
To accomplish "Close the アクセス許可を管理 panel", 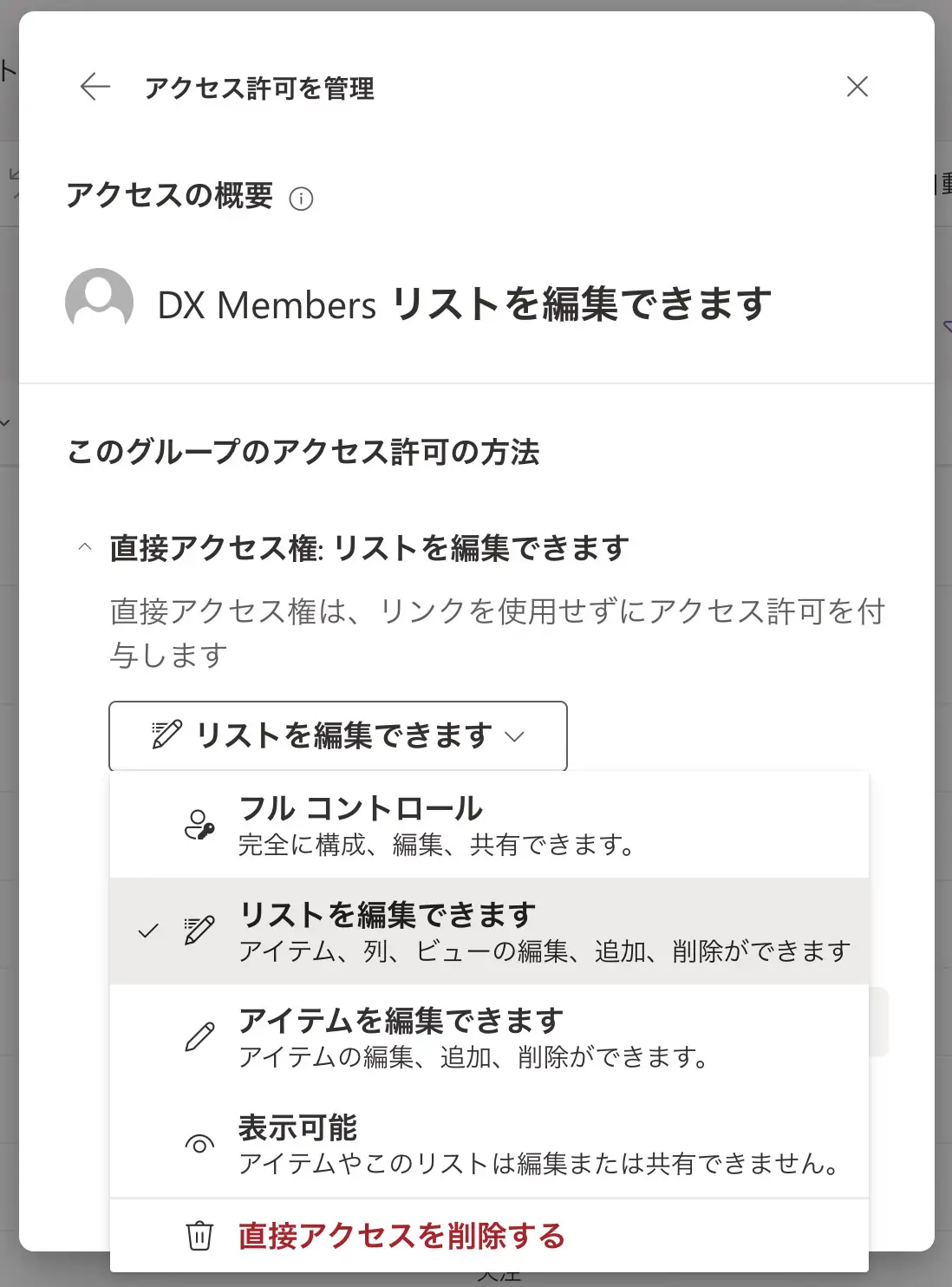I will coord(857,87).
